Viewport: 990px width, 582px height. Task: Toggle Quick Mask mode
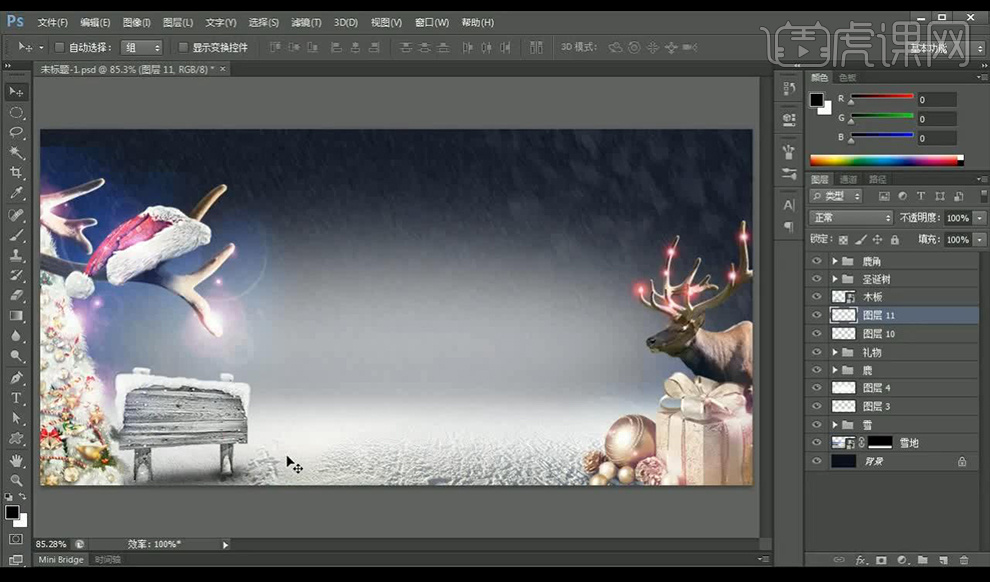(x=16, y=539)
